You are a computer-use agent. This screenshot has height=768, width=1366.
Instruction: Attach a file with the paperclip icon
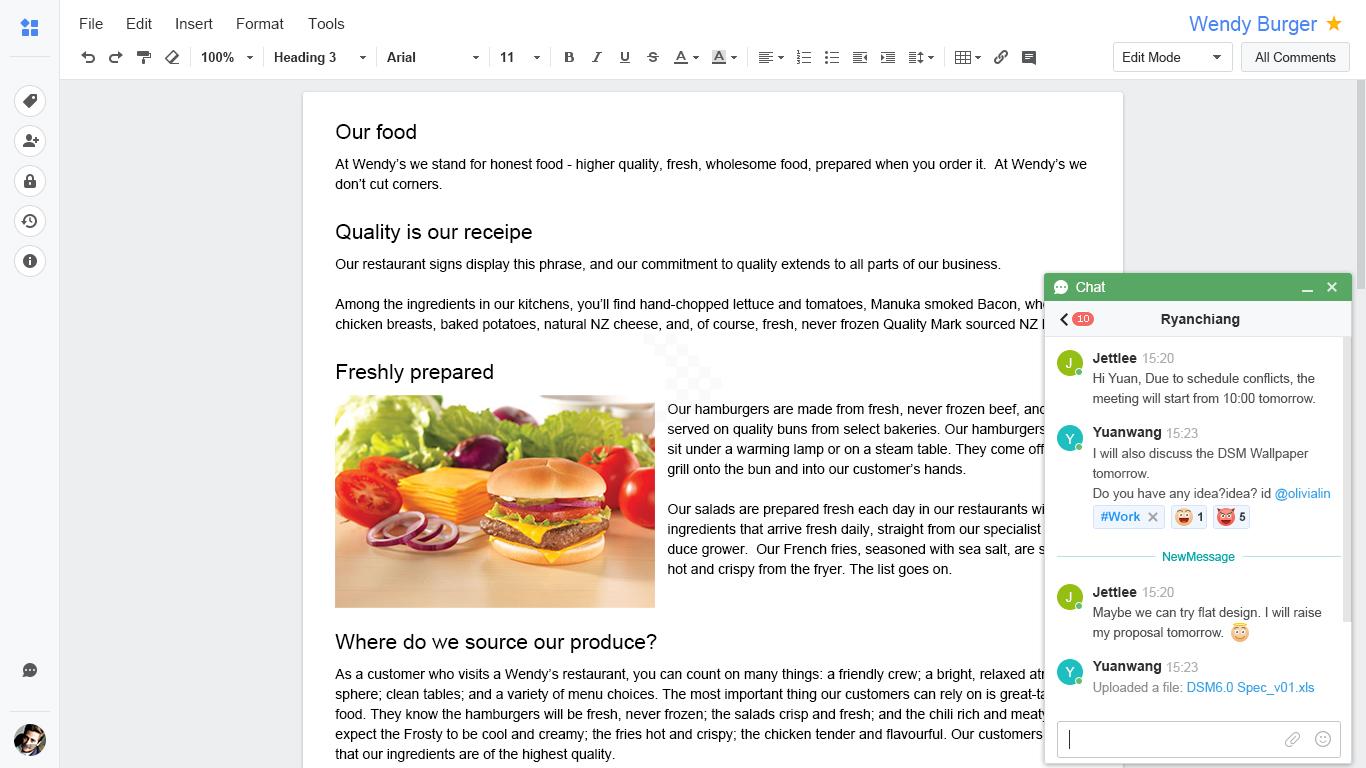tap(1292, 740)
